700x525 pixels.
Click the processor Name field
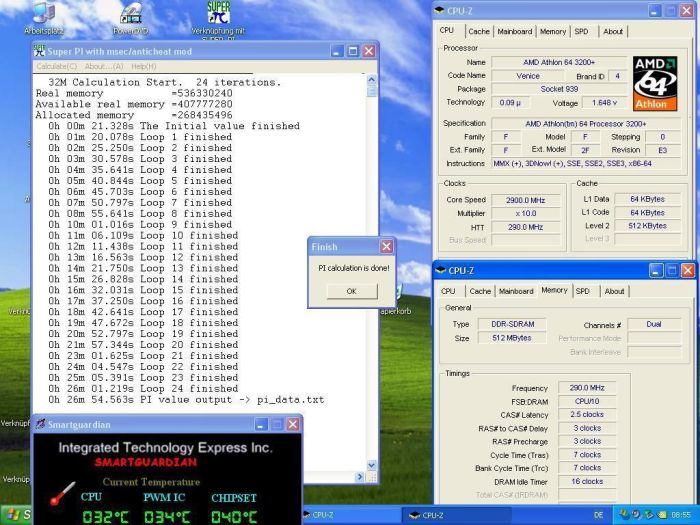(559, 62)
